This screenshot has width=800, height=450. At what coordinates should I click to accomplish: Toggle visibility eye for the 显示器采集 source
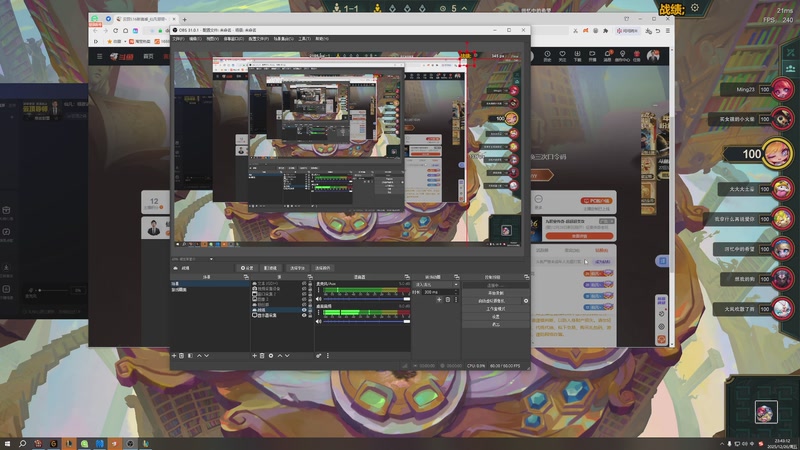(304, 315)
